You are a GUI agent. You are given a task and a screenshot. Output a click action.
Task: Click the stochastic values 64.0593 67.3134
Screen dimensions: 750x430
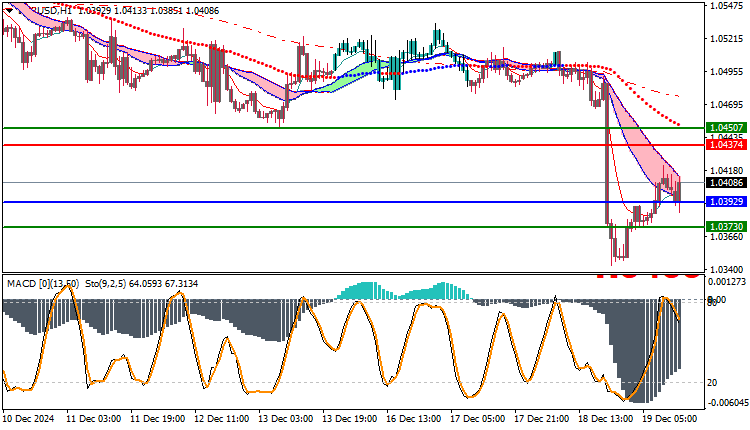click(164, 284)
